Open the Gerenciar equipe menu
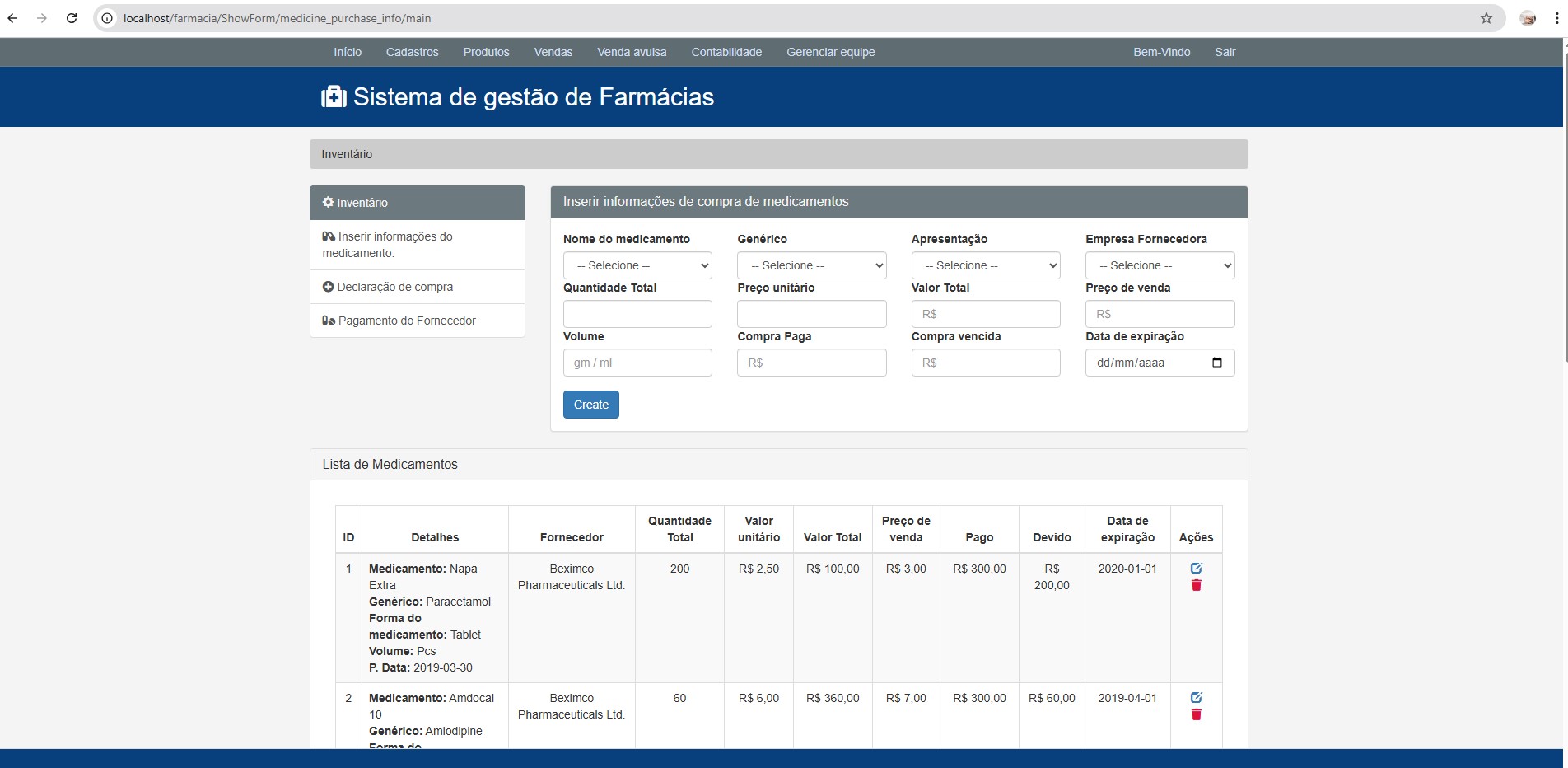 pos(830,51)
